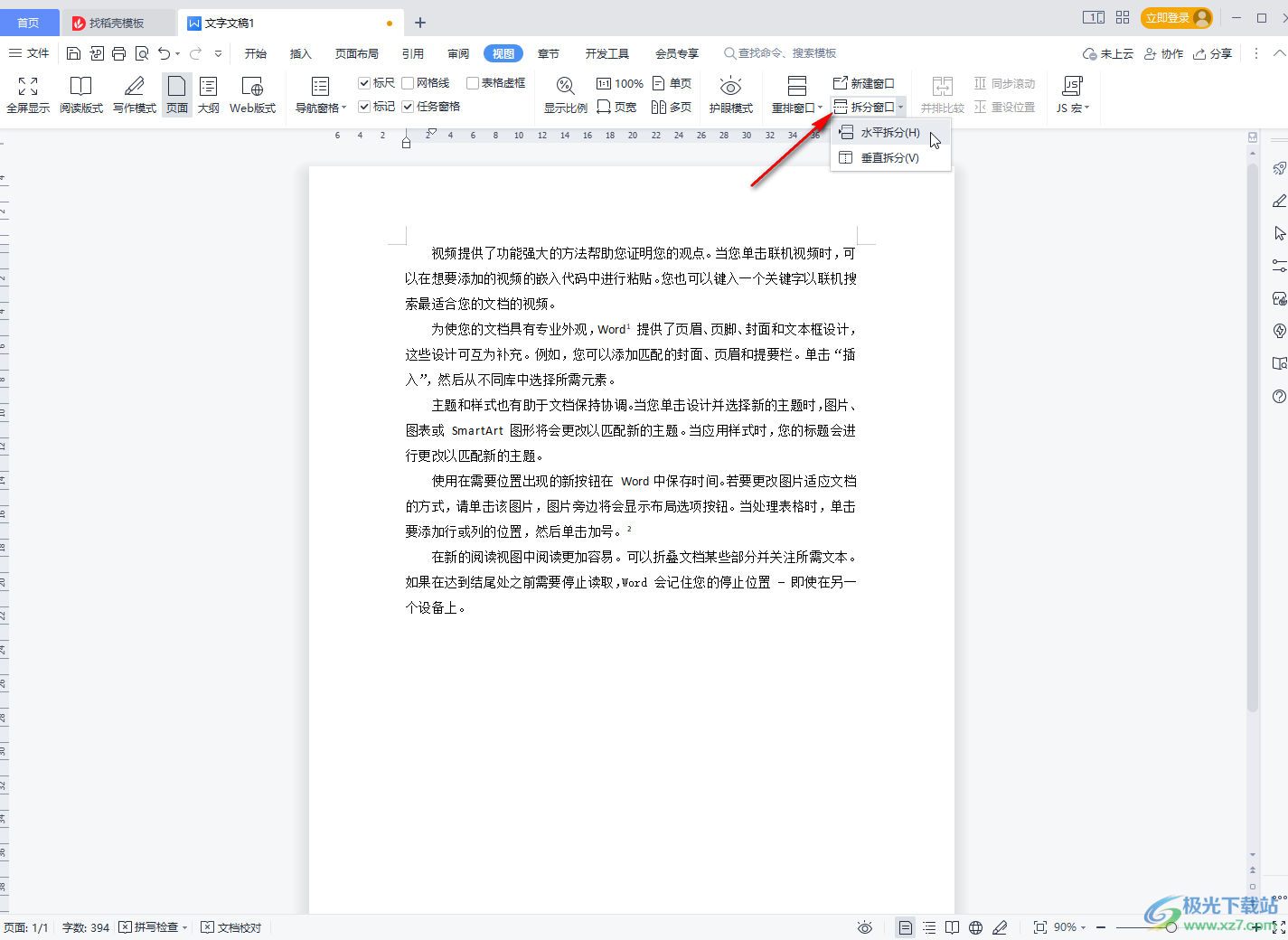The height and width of the screenshot is (940, 1288).
Task: Collapse the ribbon with the chevron
Action: click(x=1279, y=53)
